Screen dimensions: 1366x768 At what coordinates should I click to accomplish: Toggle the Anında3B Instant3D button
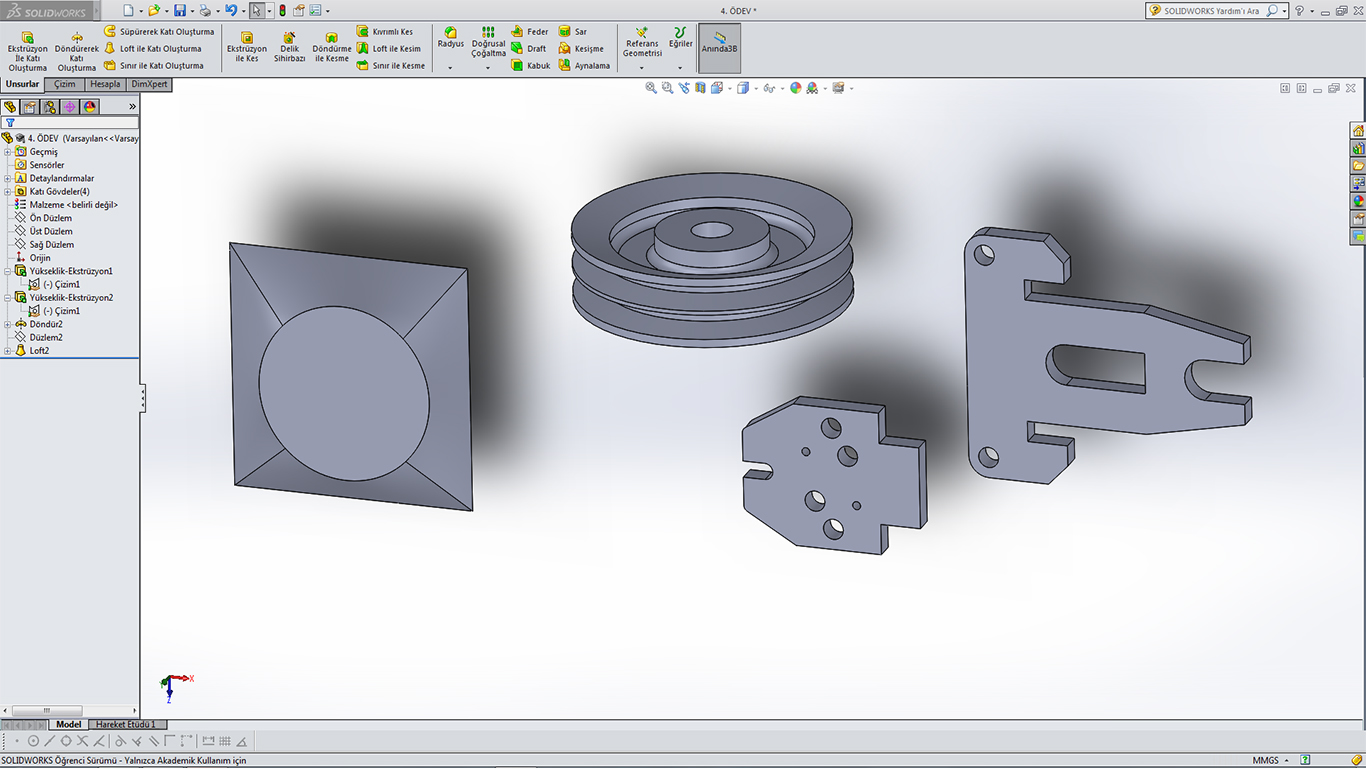tap(720, 48)
